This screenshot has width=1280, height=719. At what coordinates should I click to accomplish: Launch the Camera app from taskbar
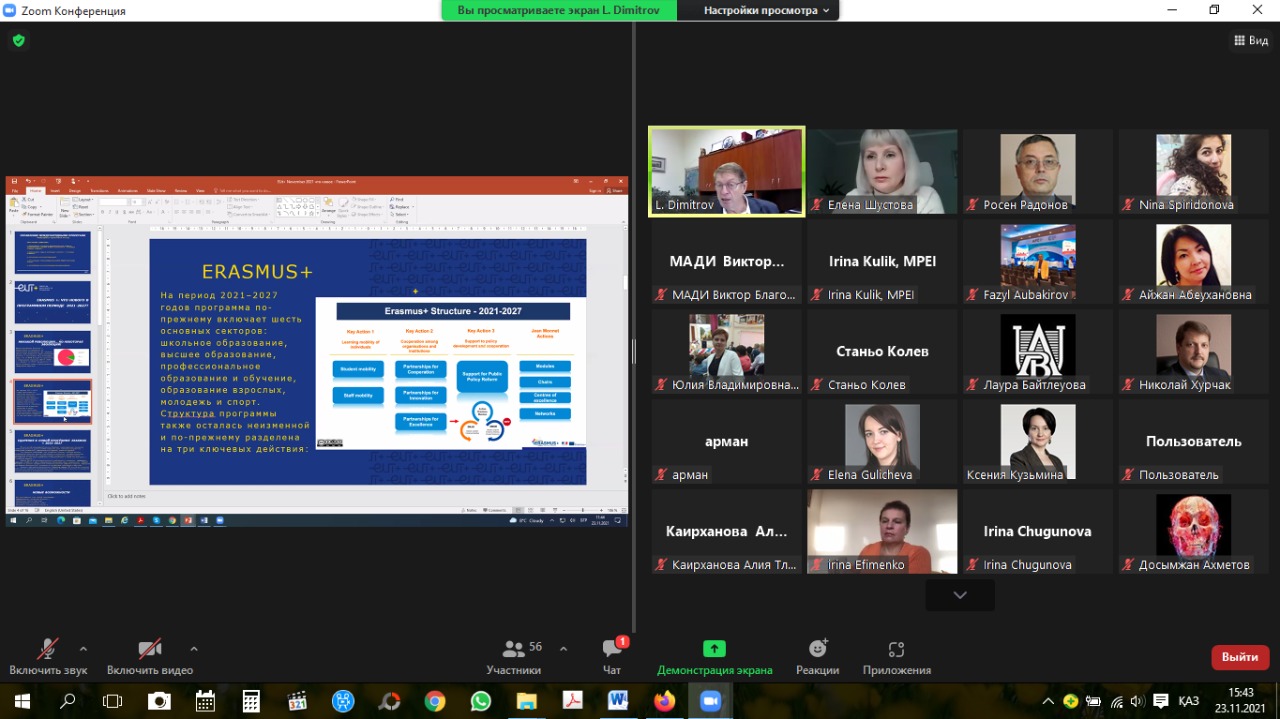[x=159, y=701]
